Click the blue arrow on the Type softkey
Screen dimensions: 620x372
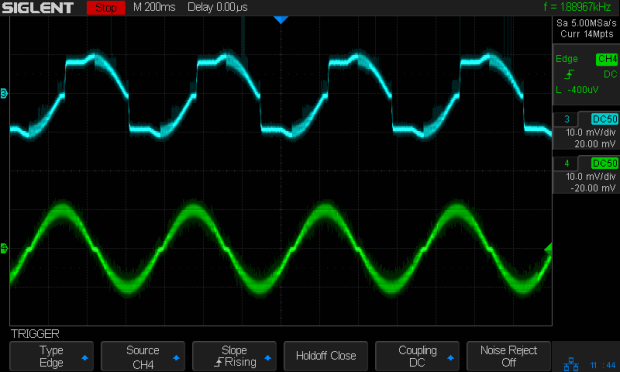(85, 358)
